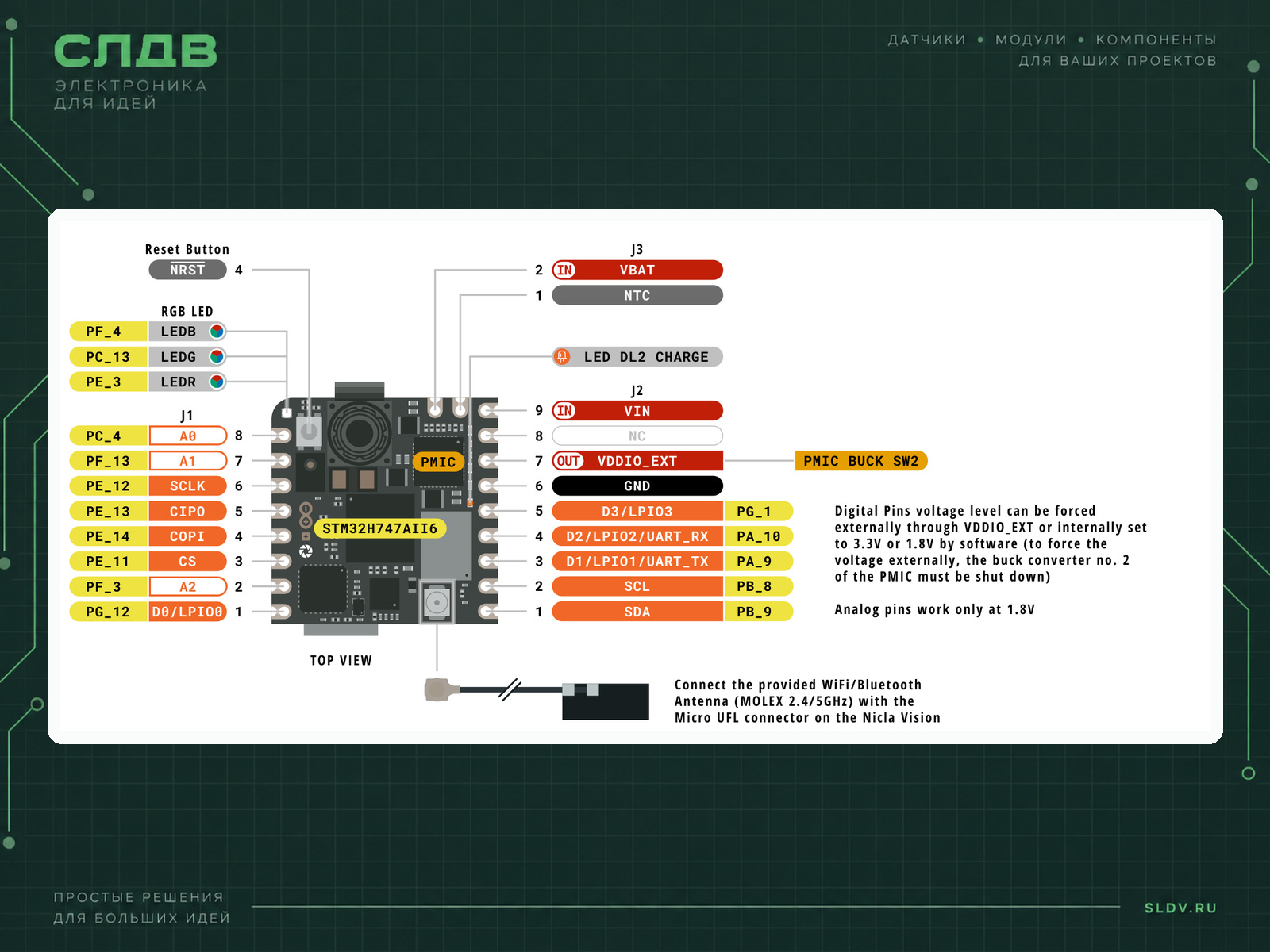Click the A0 analog pin label
The width and height of the screenshot is (1270, 952).
pos(187,436)
